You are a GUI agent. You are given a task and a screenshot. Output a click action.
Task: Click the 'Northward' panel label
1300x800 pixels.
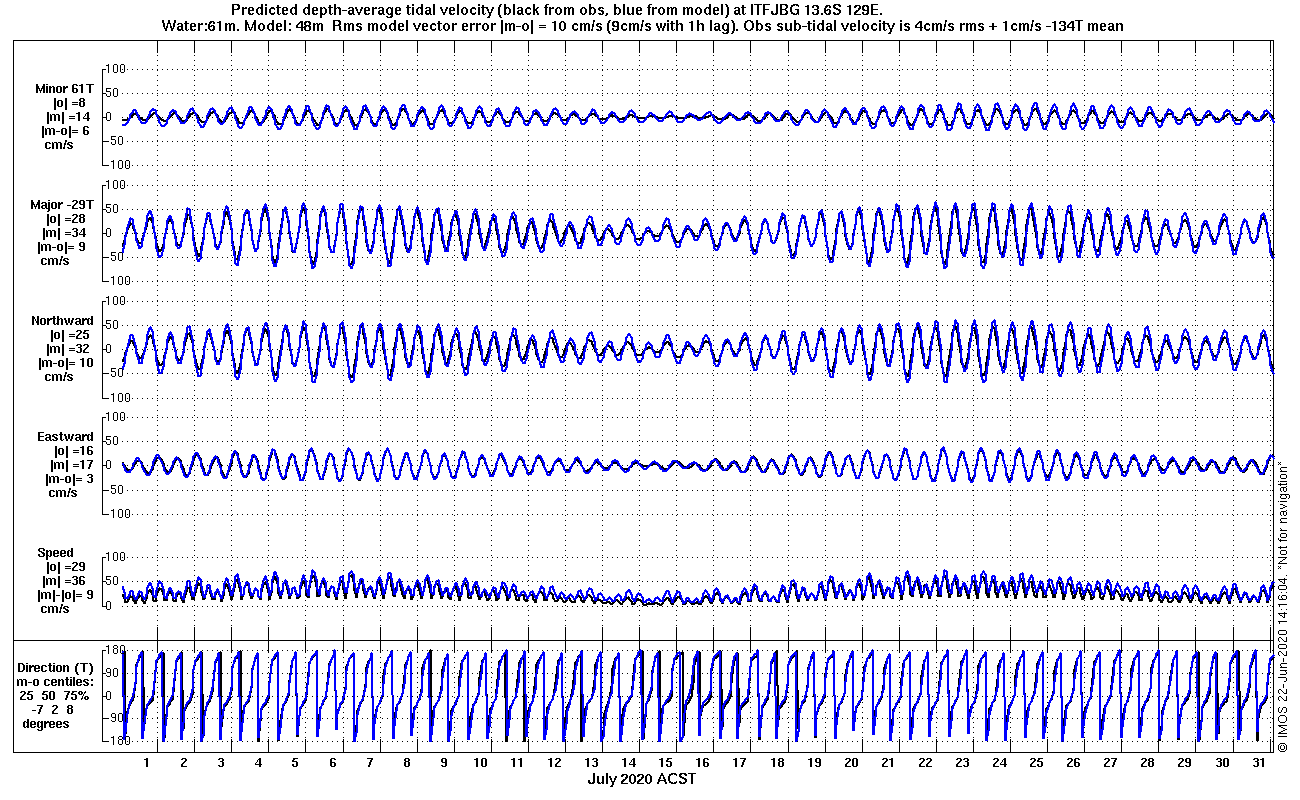[x=62, y=321]
